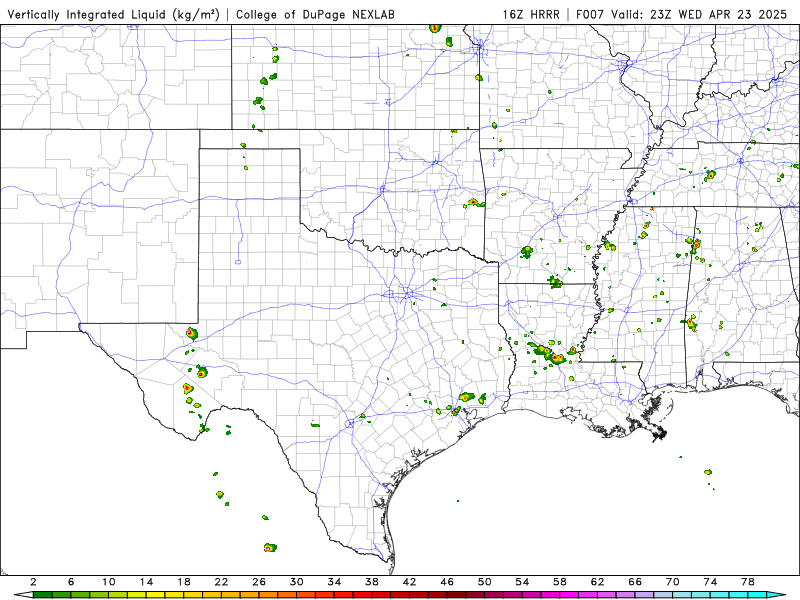This screenshot has height=600, width=800.
Task: Click the legend value '38'
Action: [x=372, y=582]
